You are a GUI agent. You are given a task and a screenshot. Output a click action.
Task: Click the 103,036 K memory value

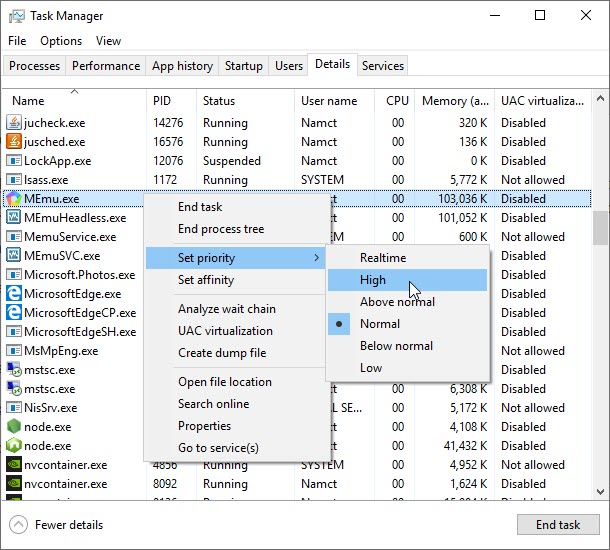pyautogui.click(x=462, y=199)
